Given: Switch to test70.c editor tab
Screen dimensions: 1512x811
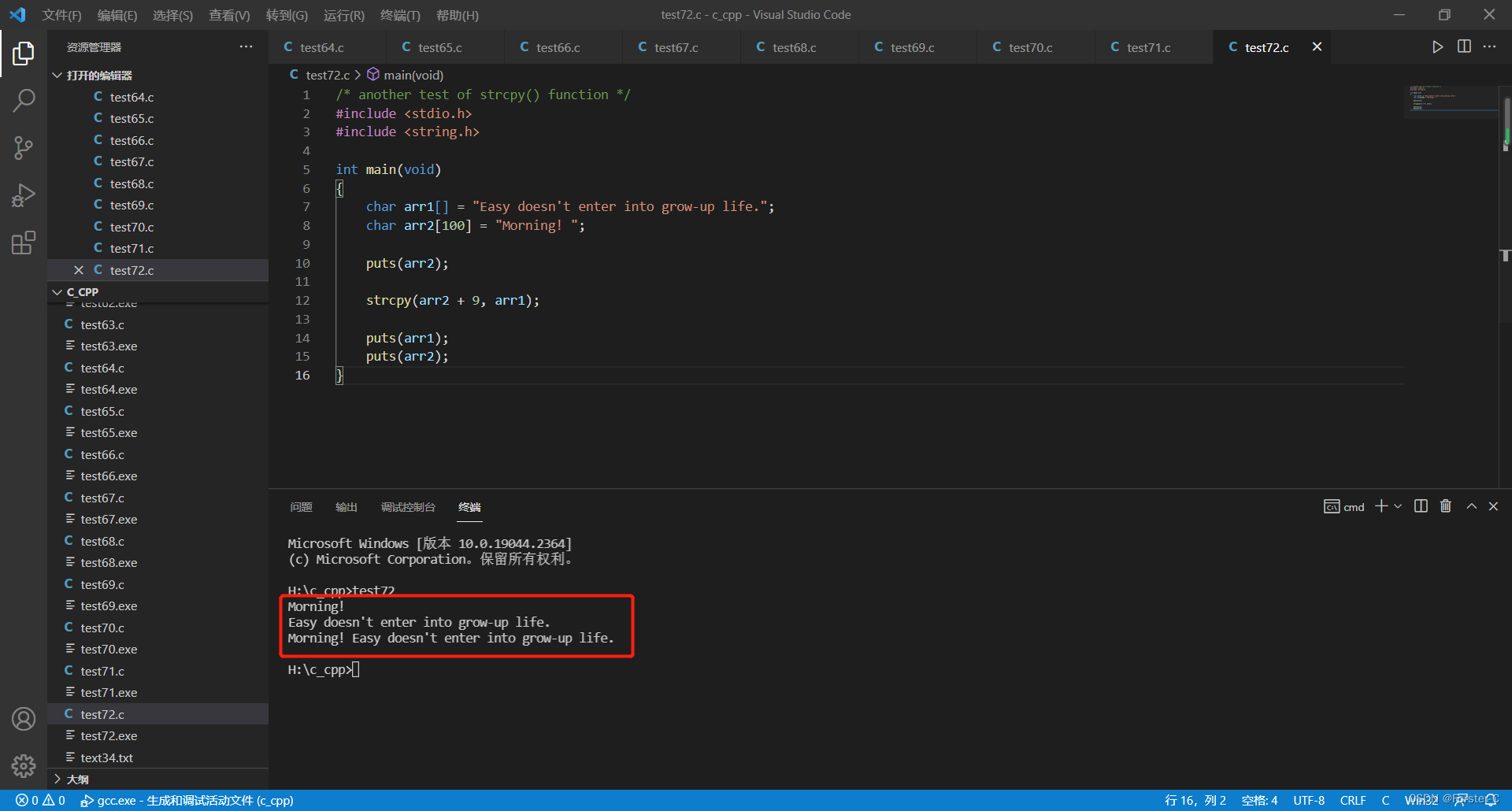Looking at the screenshot, I should [1036, 47].
